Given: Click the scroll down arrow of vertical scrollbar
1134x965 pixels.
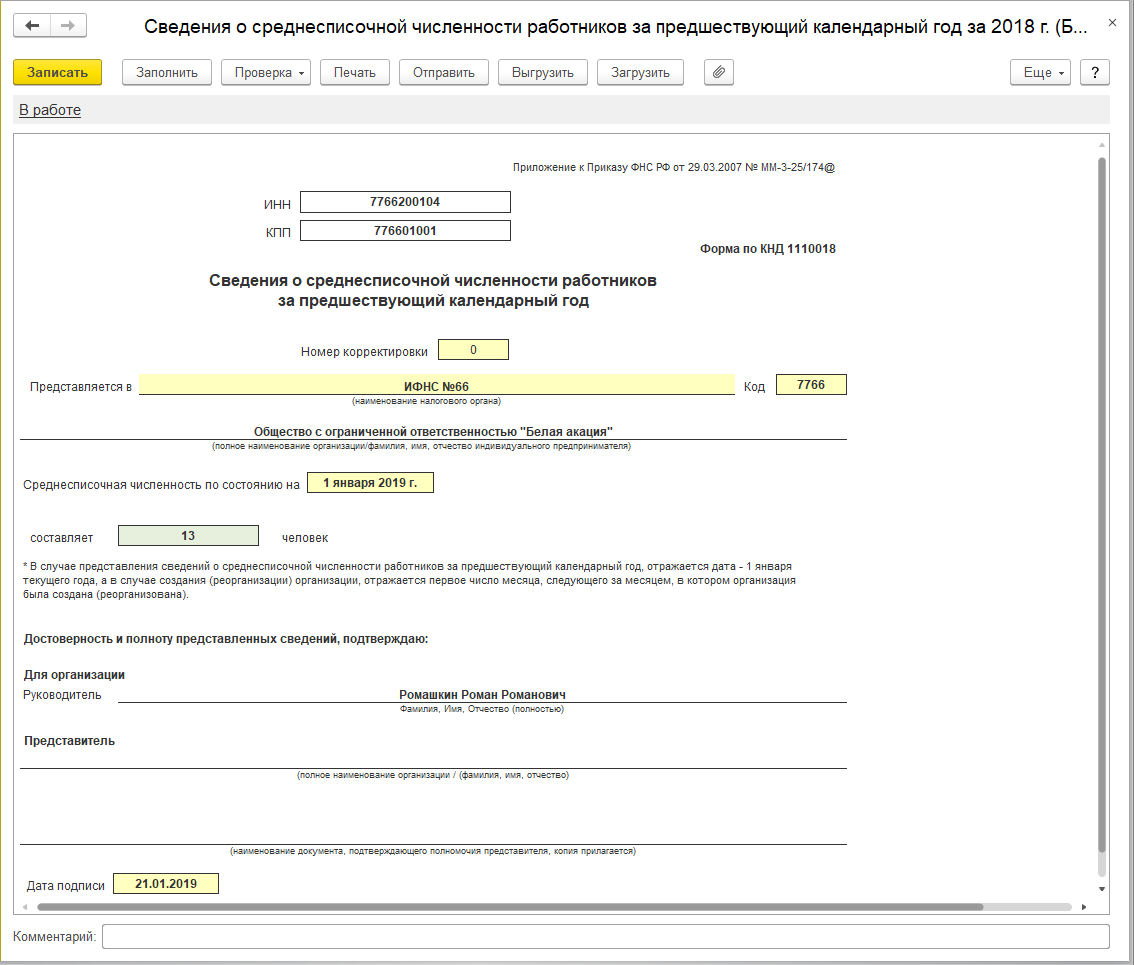Looking at the screenshot, I should click(1101, 889).
